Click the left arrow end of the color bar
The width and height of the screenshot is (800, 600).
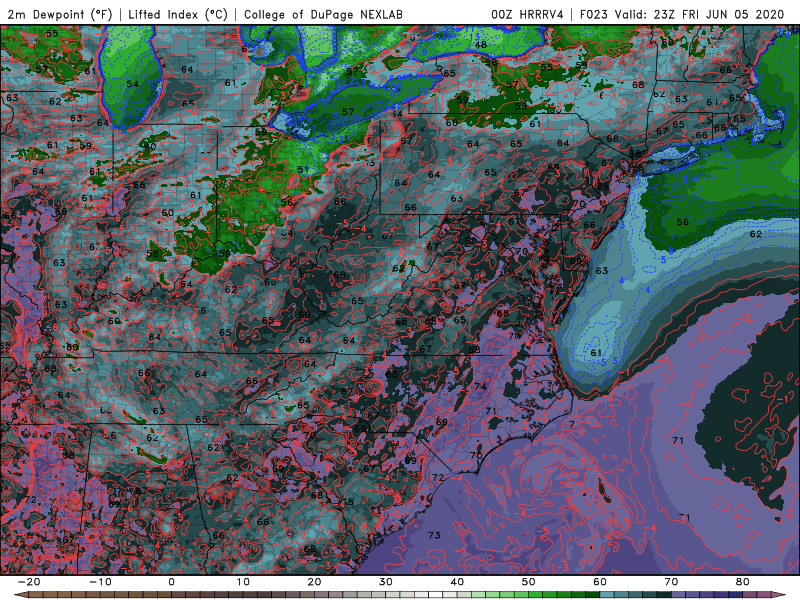point(19,595)
